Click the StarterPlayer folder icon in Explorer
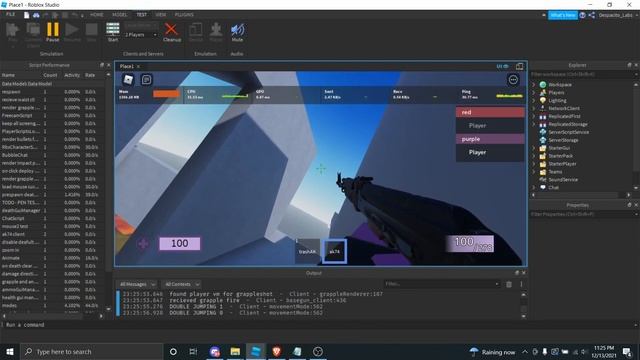640x360 pixels. pos(543,164)
